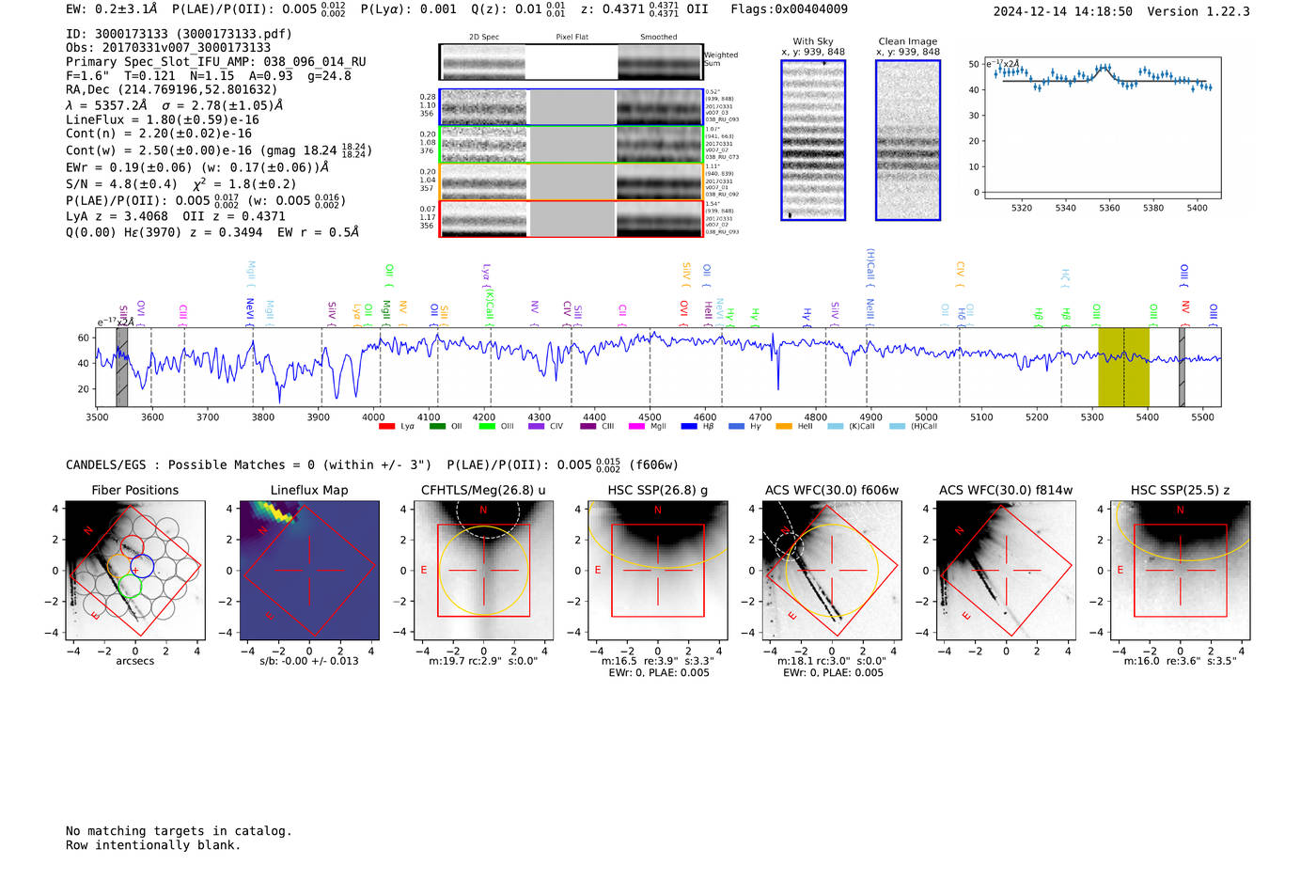Select the HSC SSP(25.5) z cutout
1316x896 pixels.
click(x=1181, y=571)
